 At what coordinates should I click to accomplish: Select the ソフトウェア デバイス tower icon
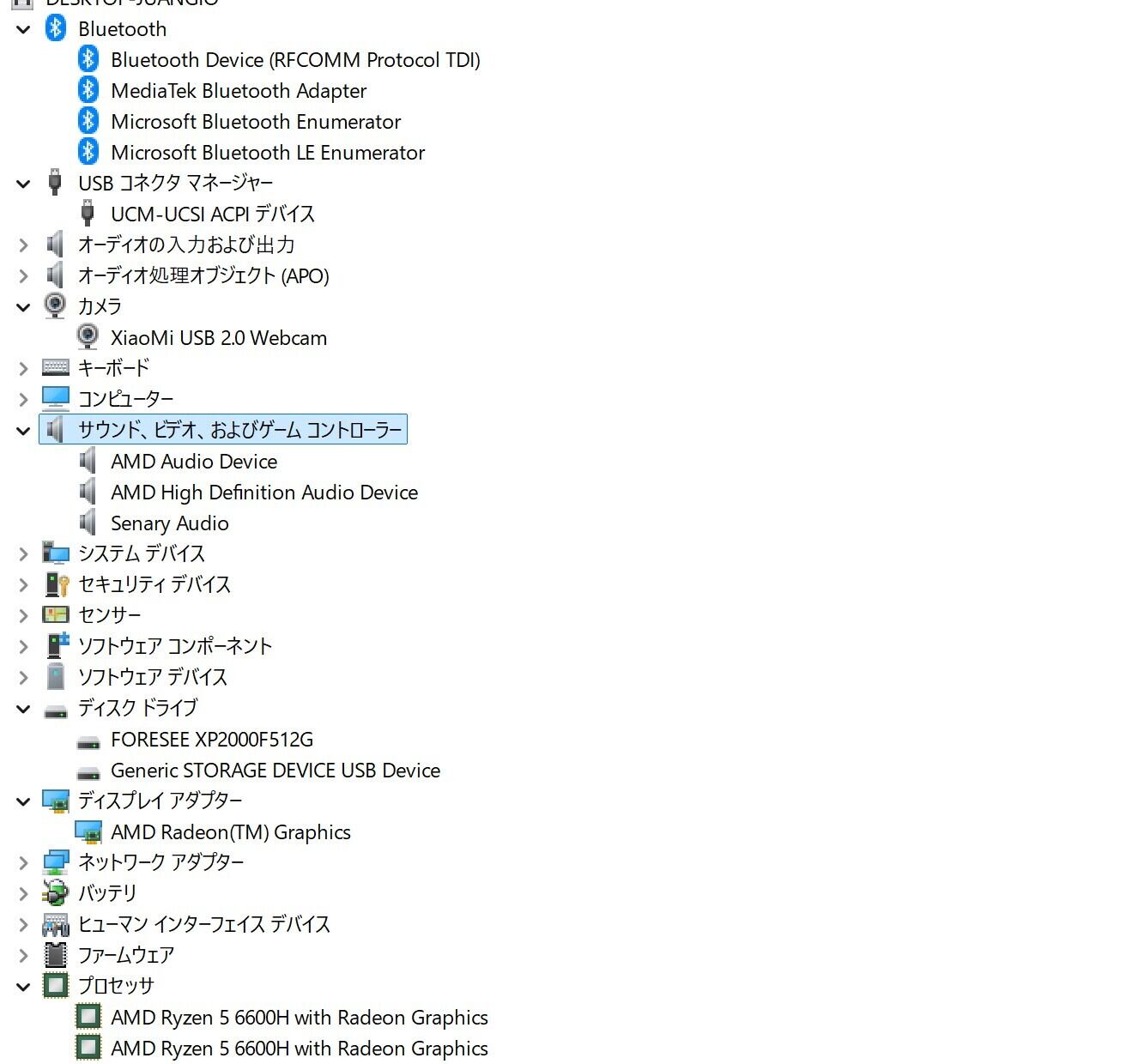(x=56, y=677)
